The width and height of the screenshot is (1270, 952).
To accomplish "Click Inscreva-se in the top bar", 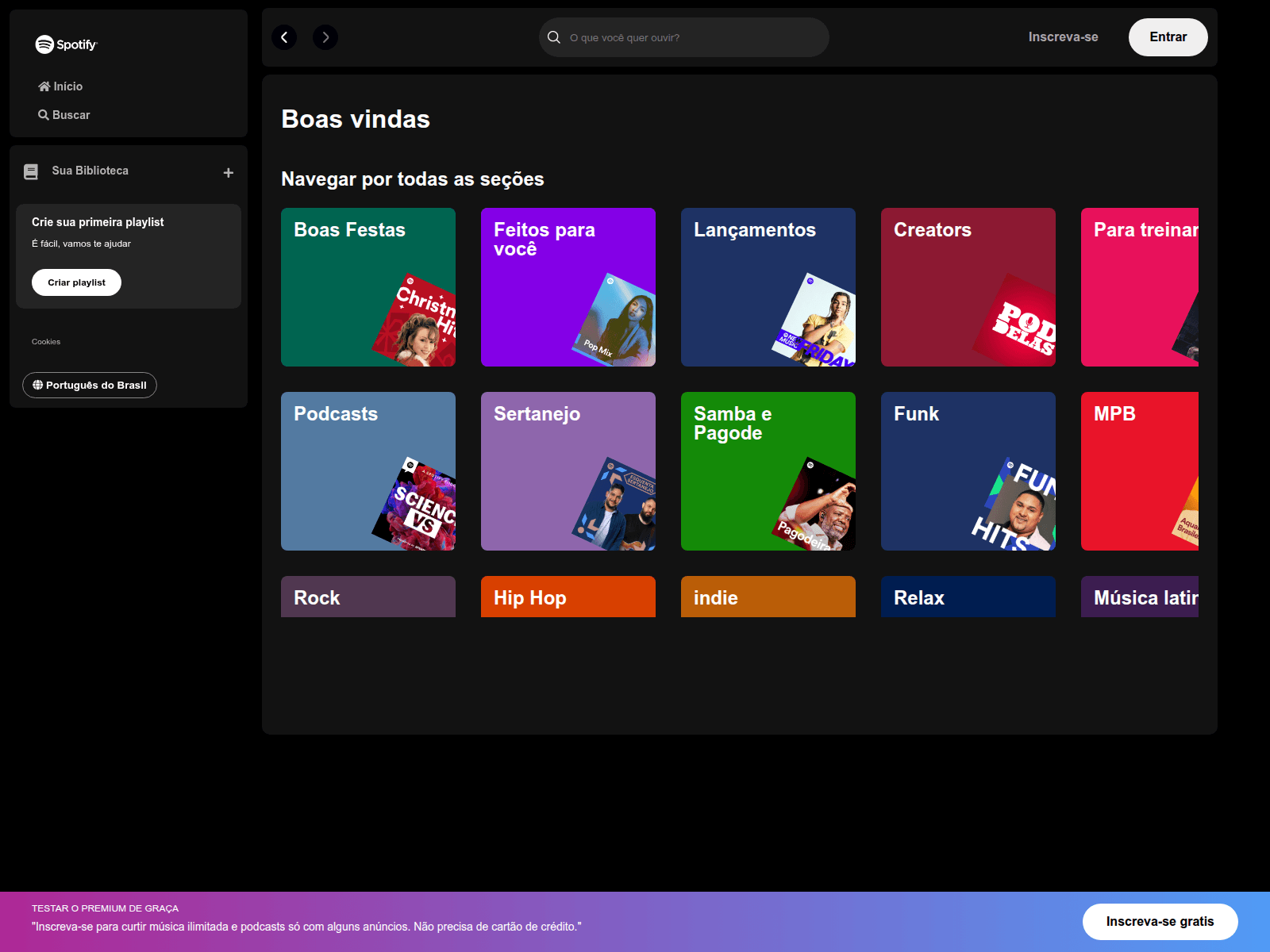I will (1063, 37).
